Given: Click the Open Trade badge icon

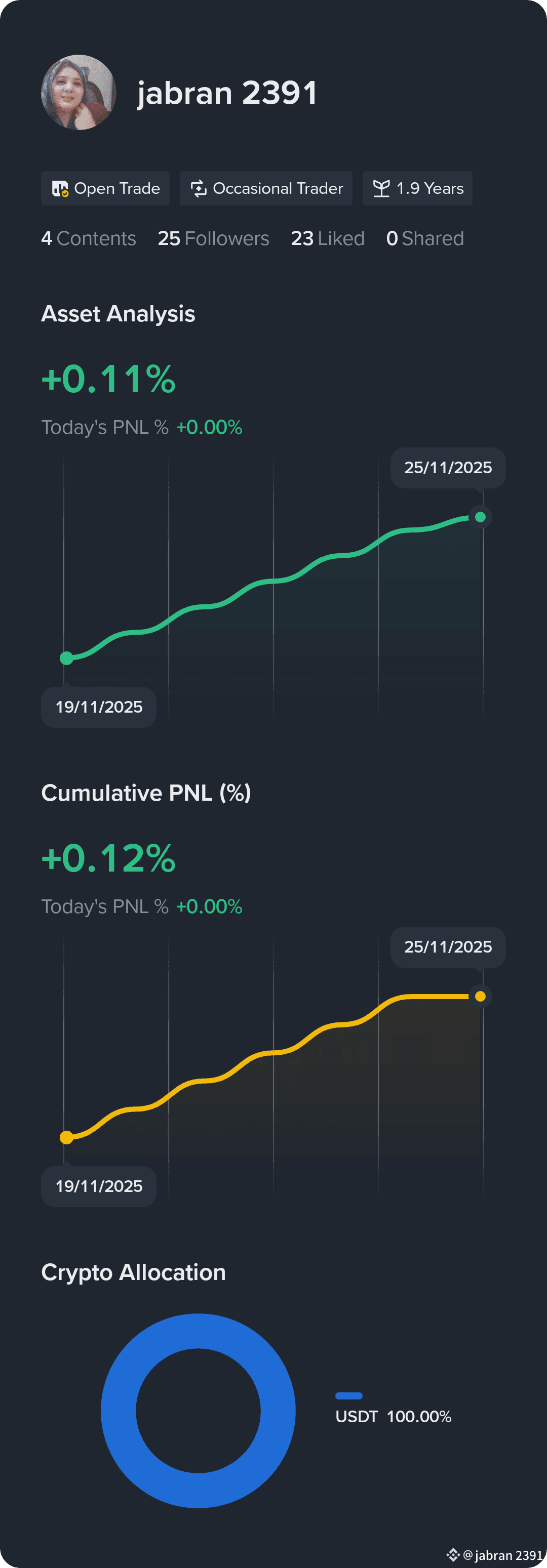Looking at the screenshot, I should [x=60, y=189].
